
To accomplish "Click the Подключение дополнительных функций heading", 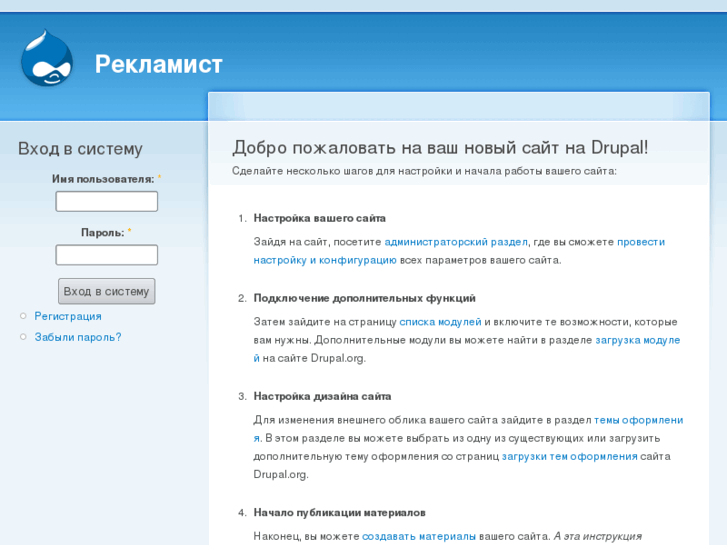I will pos(364,298).
